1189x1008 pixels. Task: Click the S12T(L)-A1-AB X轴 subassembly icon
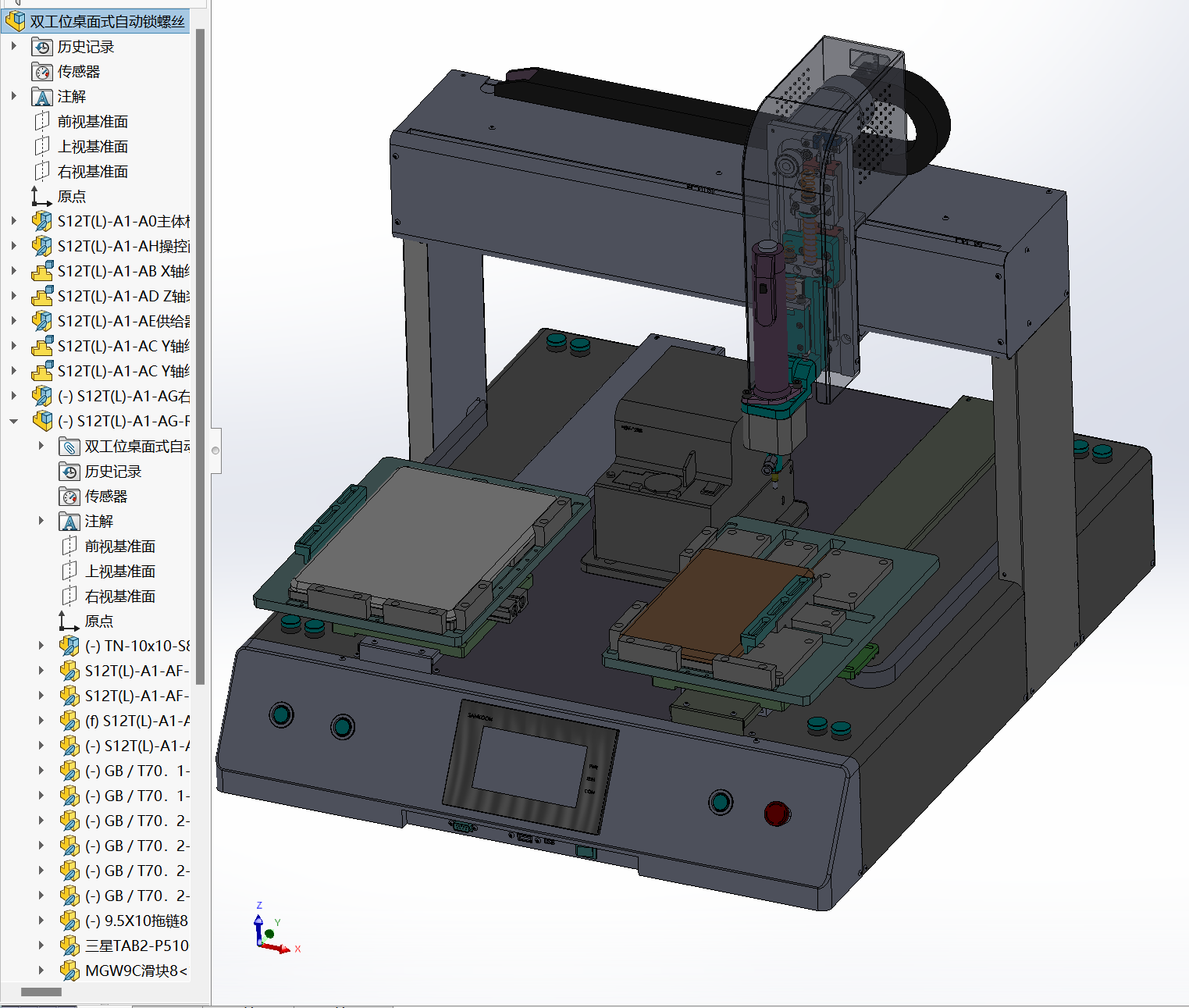coord(42,272)
